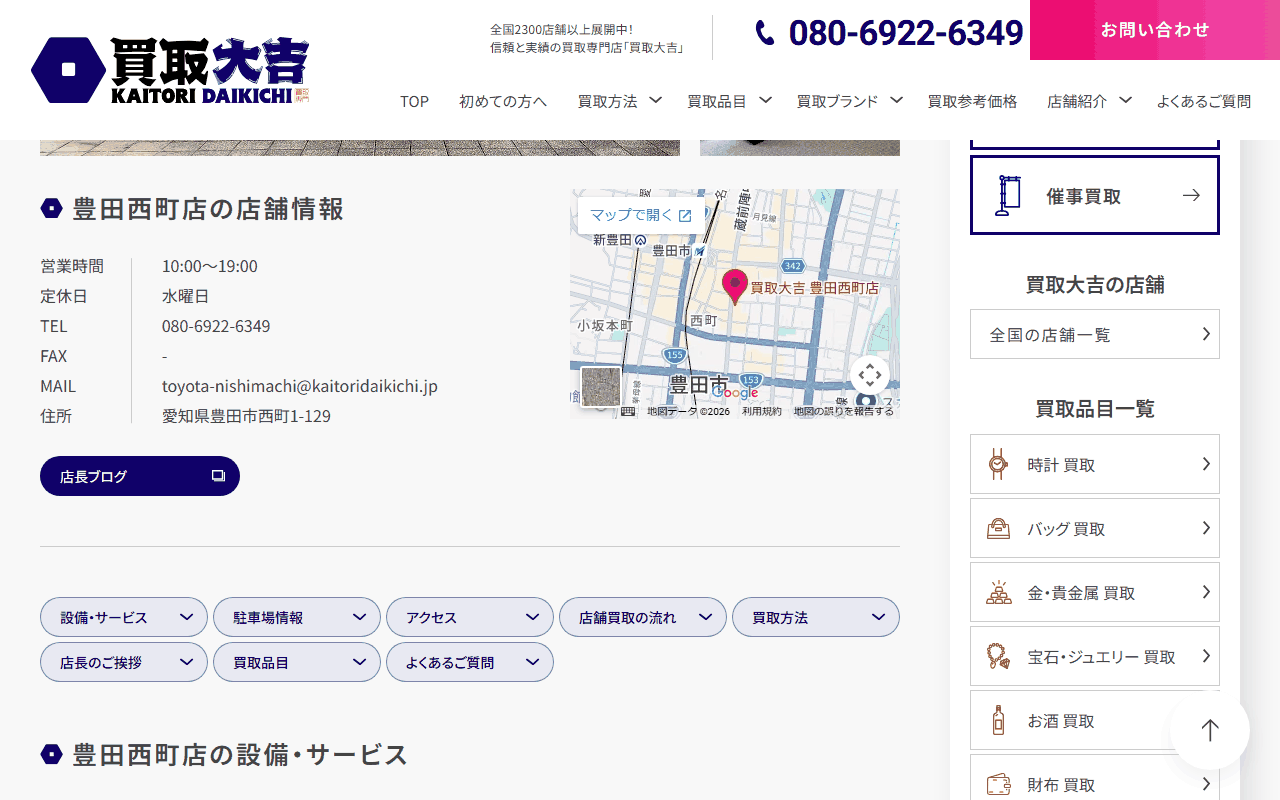Click the gold bars icon in 金・貴金属 買取
Image resolution: width=1280 pixels, height=800 pixels.
(997, 592)
